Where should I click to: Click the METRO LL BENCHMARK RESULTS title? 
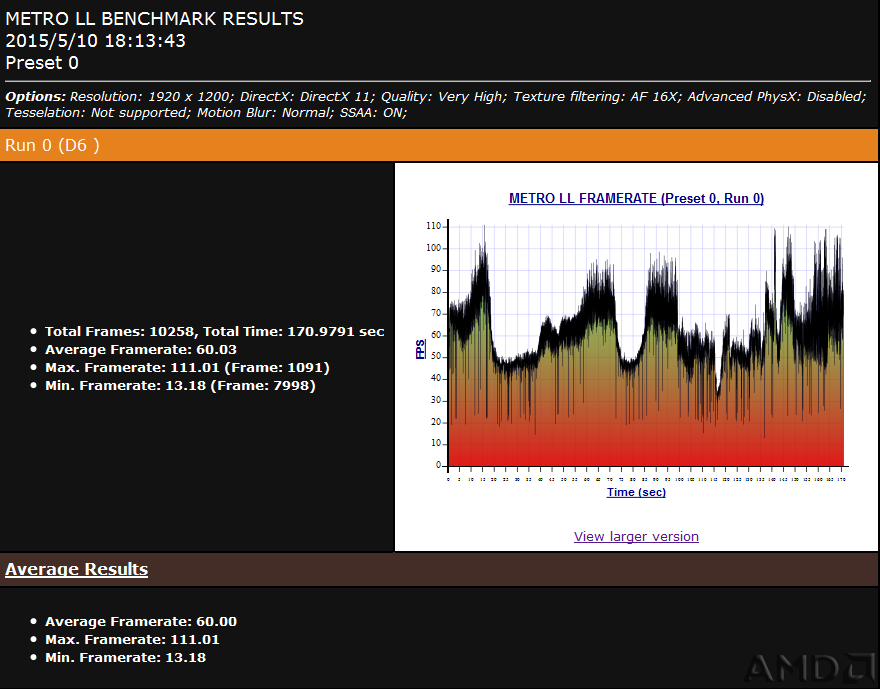(154, 19)
